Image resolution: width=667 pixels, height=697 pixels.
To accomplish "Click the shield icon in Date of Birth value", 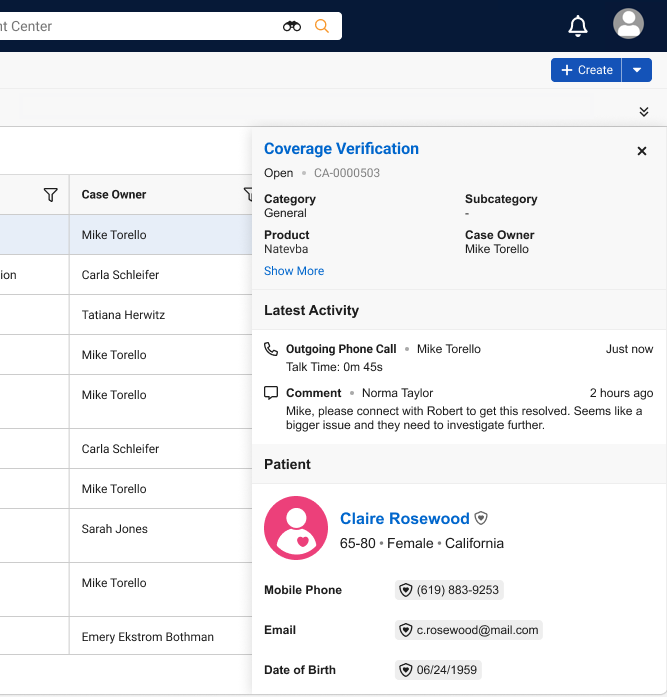I will pyautogui.click(x=405, y=670).
